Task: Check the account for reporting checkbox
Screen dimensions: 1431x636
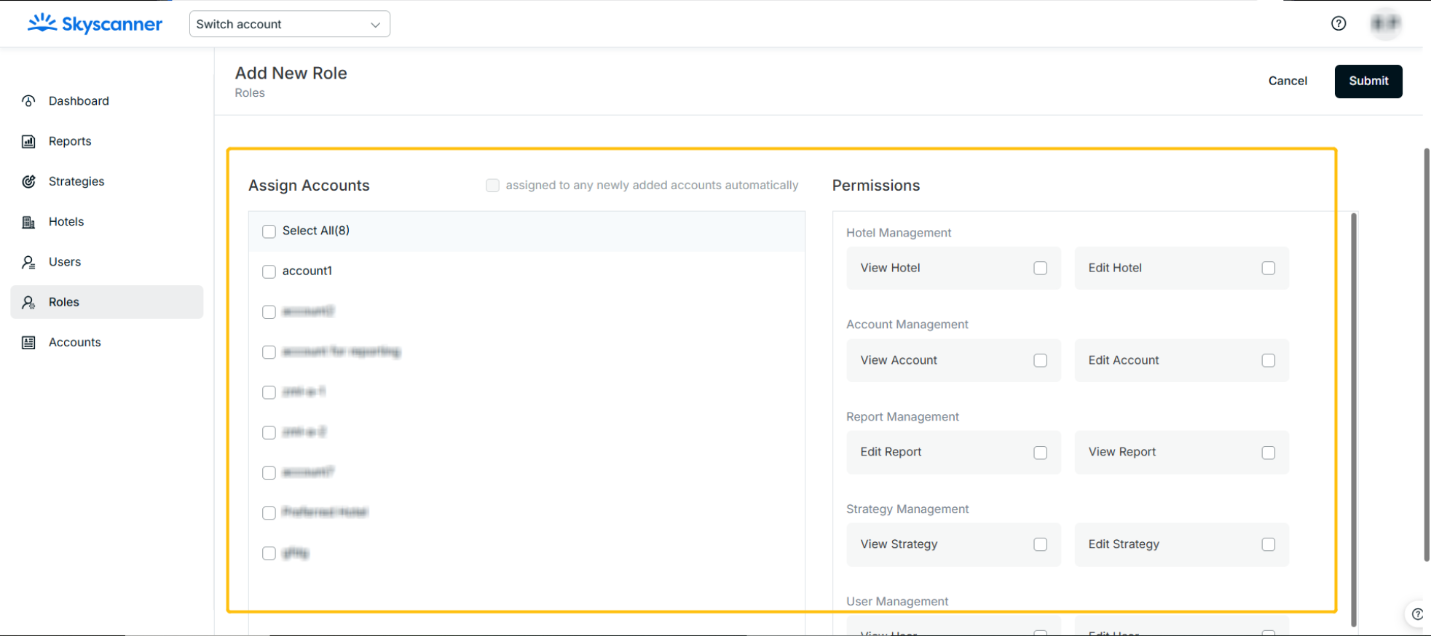Action: coord(269,352)
